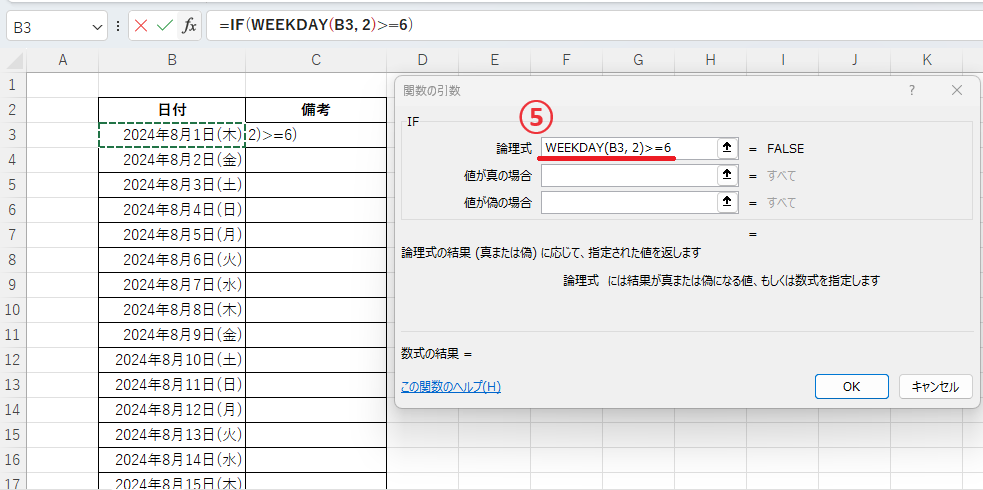983x490 pixels.
Task: Click the 備考 cell beside 2024年8月3日(土)
Action: point(316,185)
